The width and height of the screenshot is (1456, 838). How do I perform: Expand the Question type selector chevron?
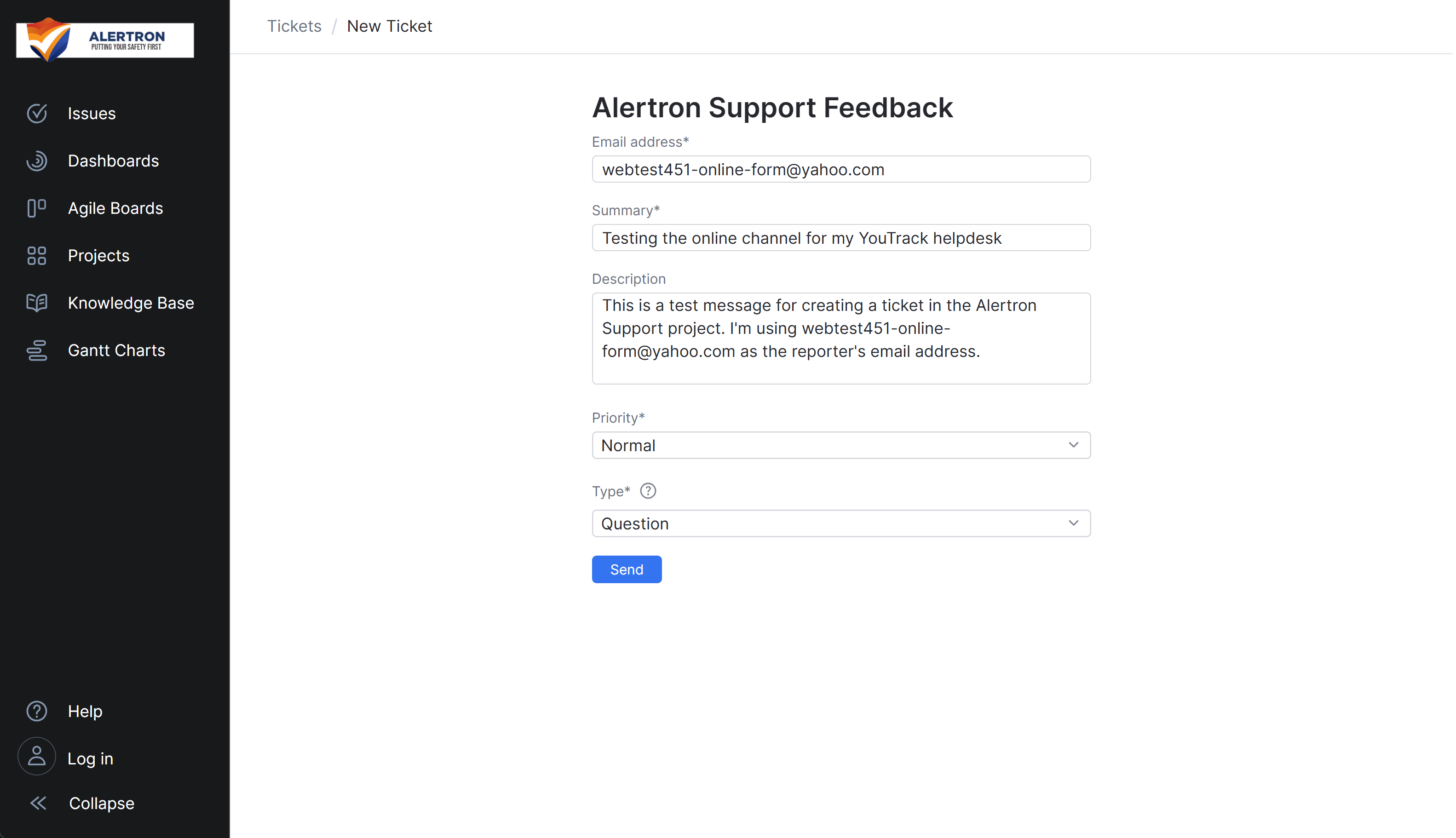pyautogui.click(x=1073, y=523)
